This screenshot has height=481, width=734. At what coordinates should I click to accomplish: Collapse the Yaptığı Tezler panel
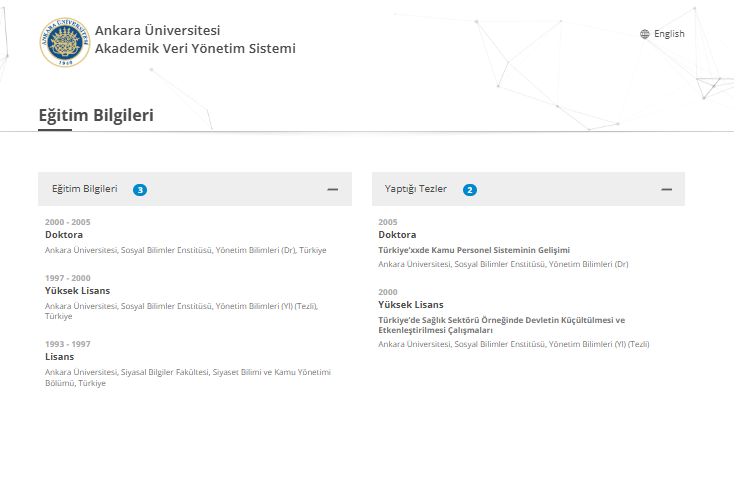[667, 189]
